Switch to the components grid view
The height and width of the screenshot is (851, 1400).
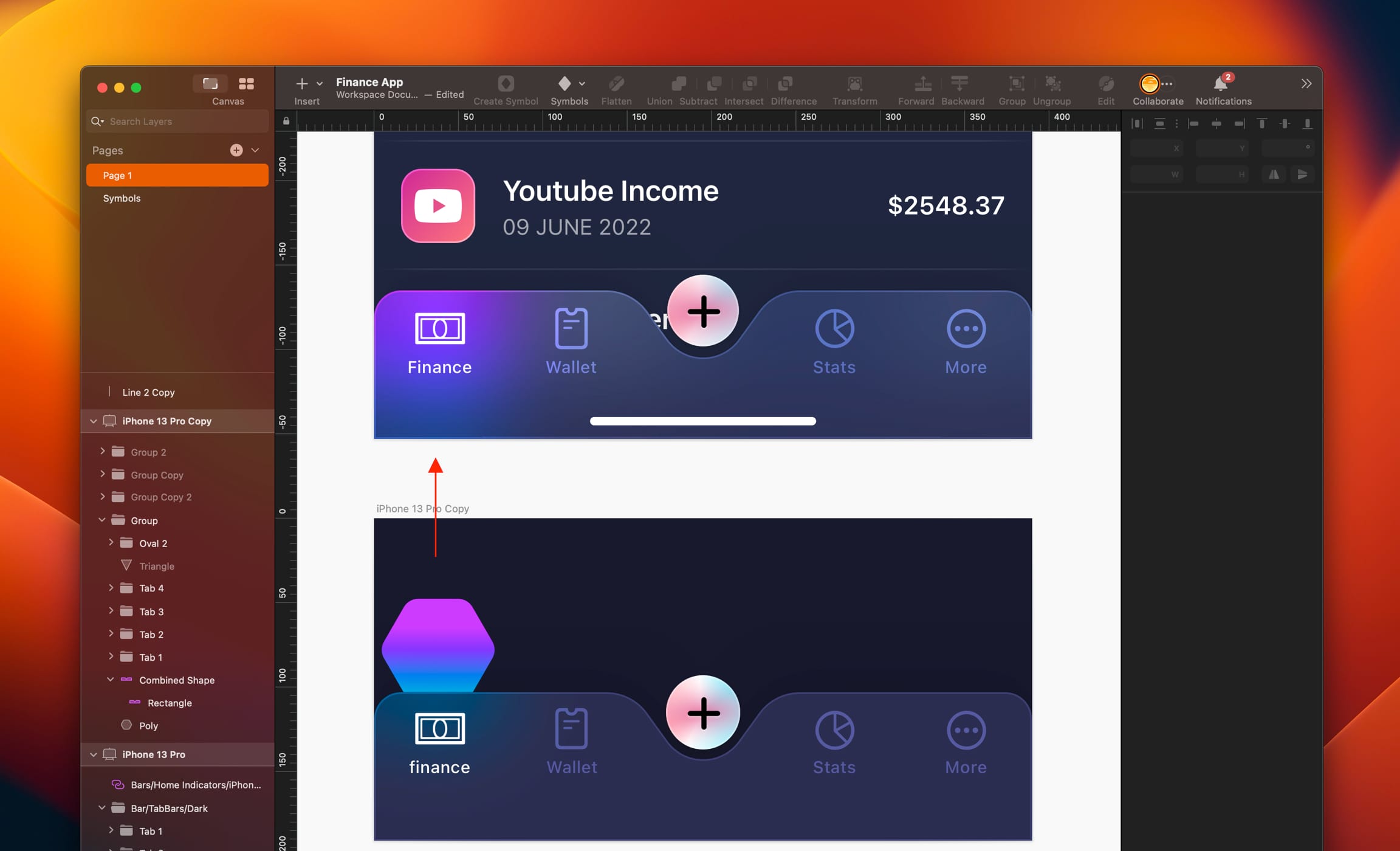[246, 83]
